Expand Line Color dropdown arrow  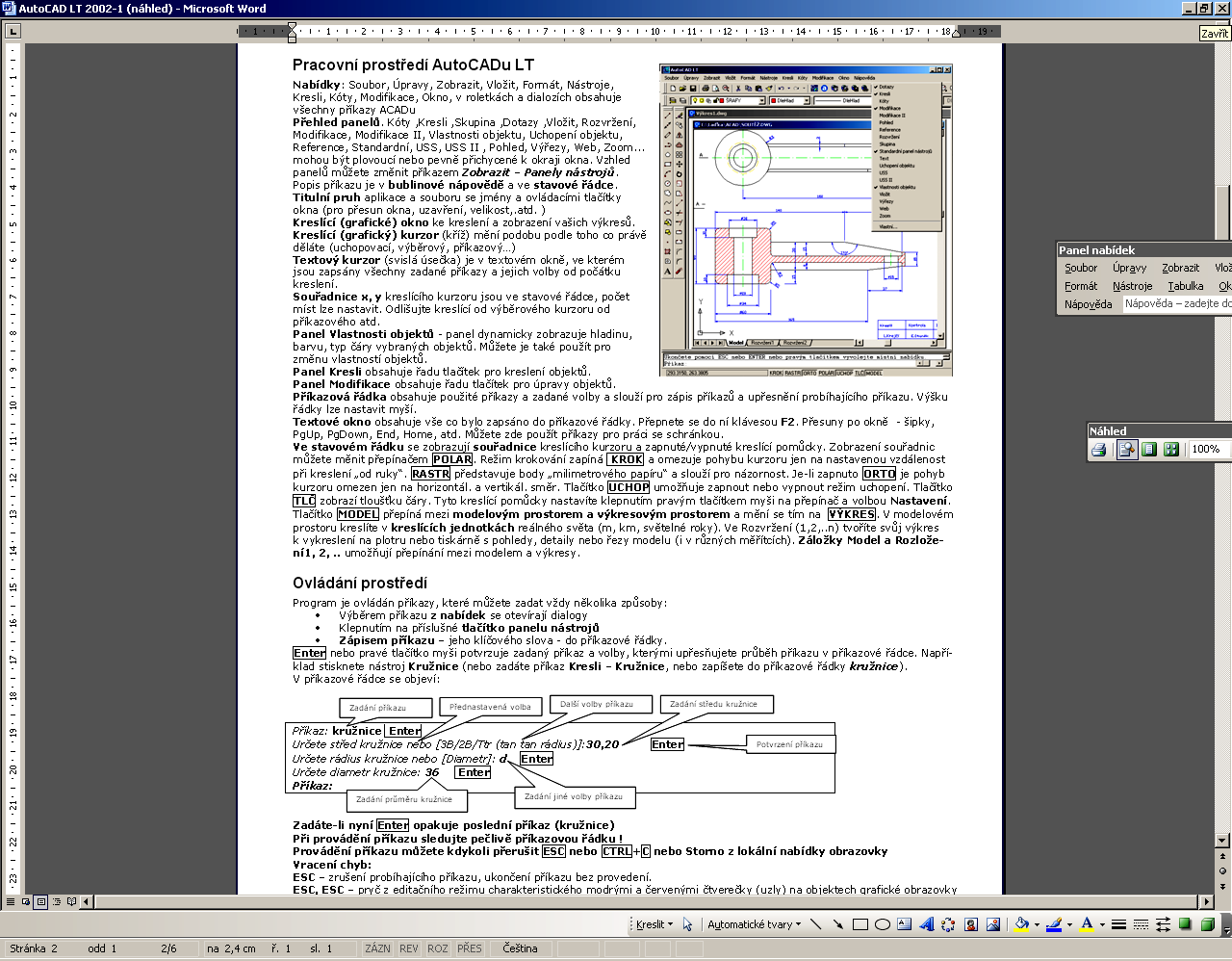[x=1069, y=924]
